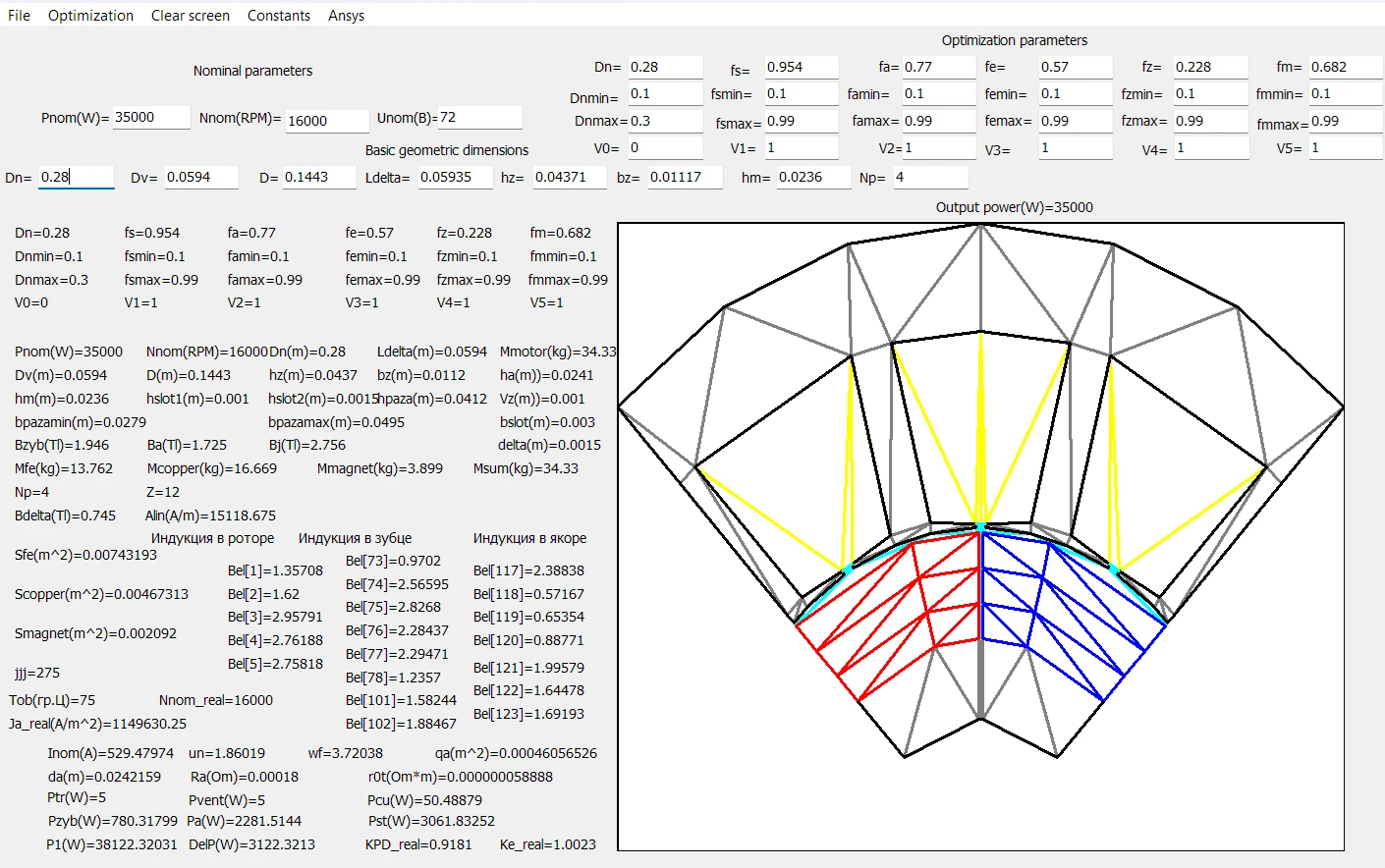Click the Ldelta input field

456,178
